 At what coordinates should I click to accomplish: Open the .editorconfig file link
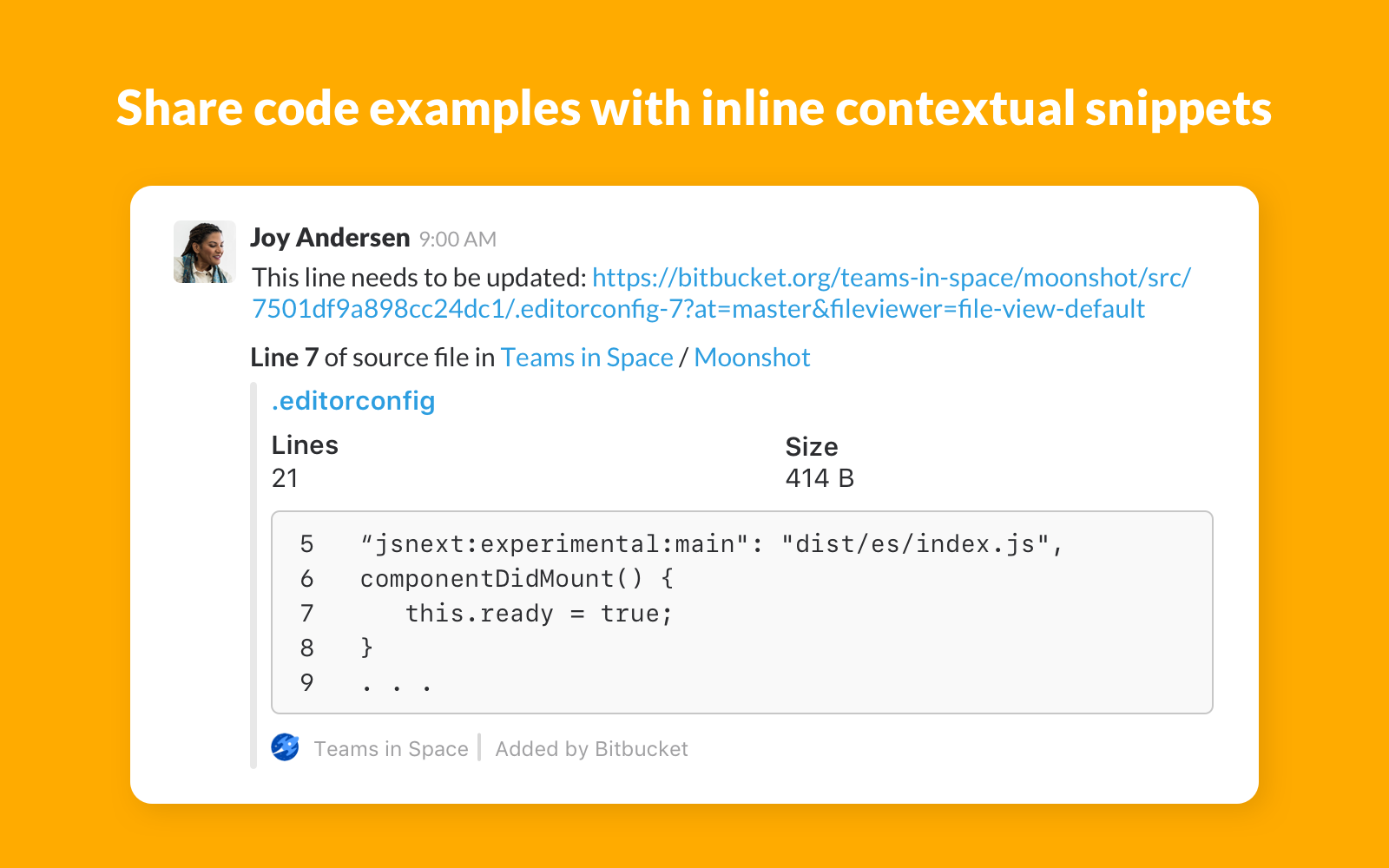click(x=353, y=401)
